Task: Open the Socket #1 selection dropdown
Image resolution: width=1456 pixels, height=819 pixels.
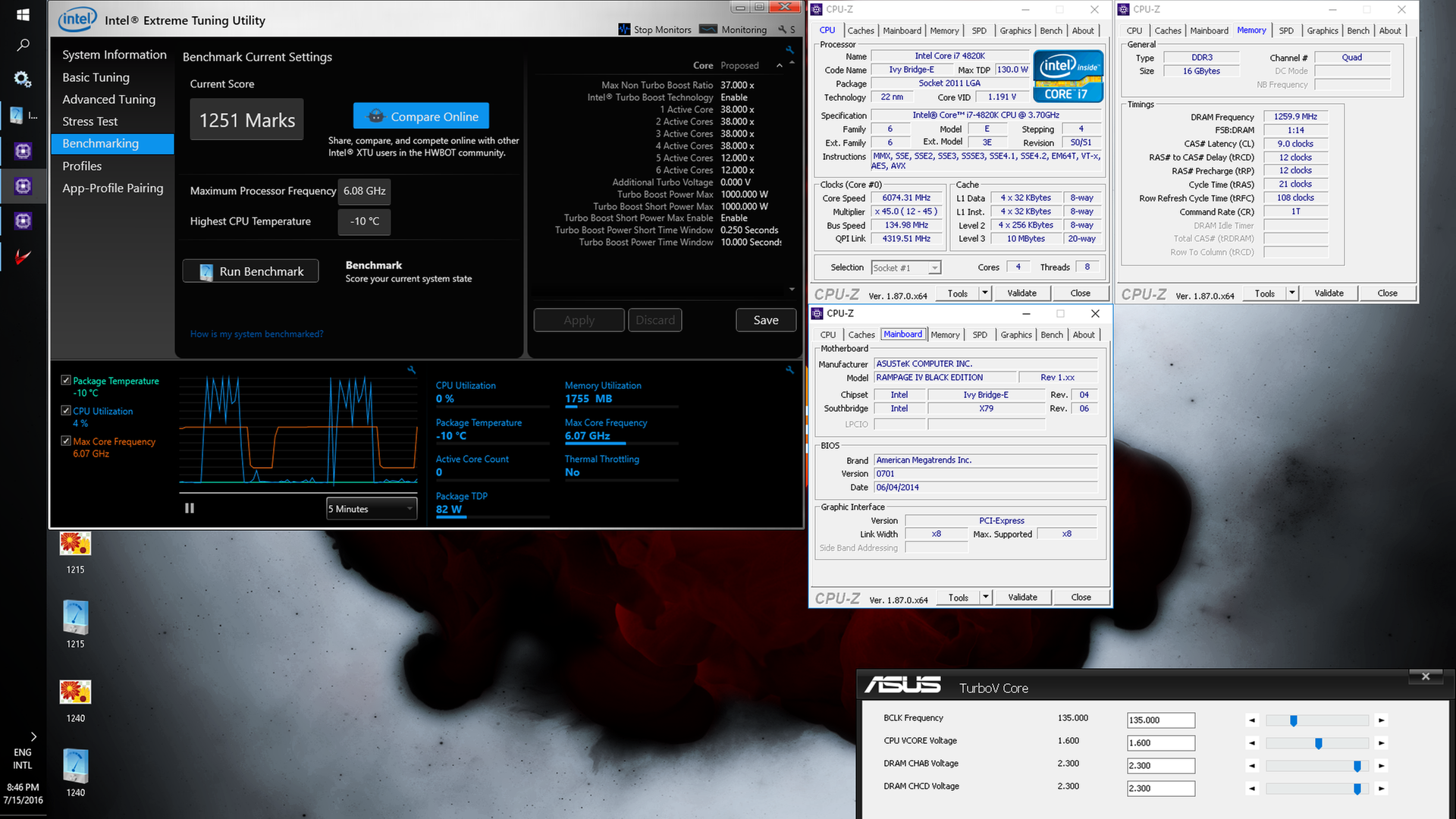Action: 905,268
